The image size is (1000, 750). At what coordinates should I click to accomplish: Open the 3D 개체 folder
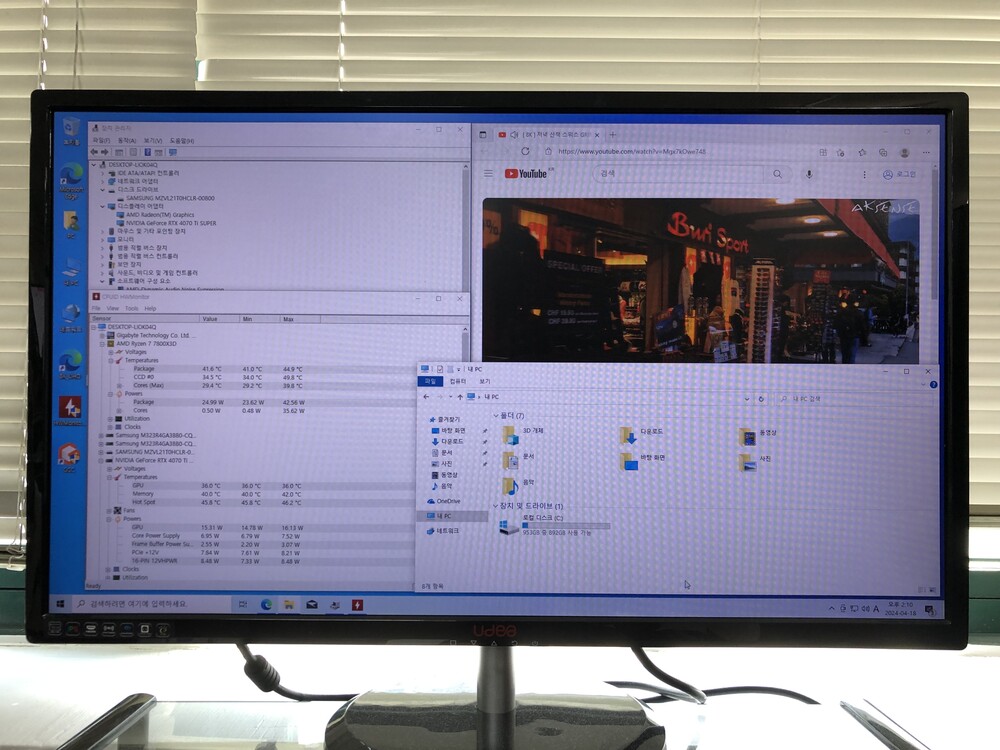(x=510, y=434)
